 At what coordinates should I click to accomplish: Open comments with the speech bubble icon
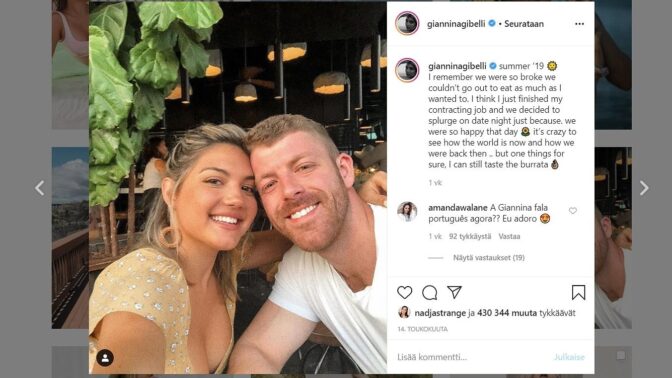[x=429, y=293]
